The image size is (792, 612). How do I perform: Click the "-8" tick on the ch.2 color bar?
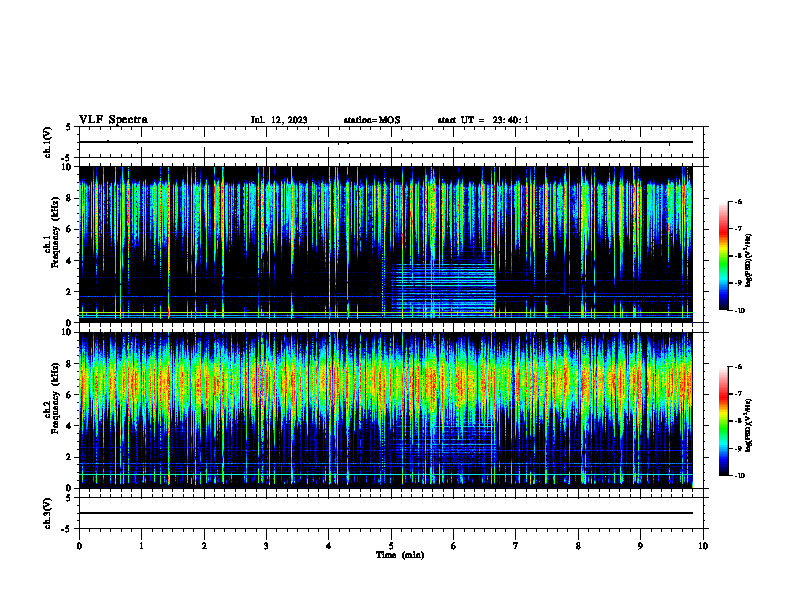(738, 421)
